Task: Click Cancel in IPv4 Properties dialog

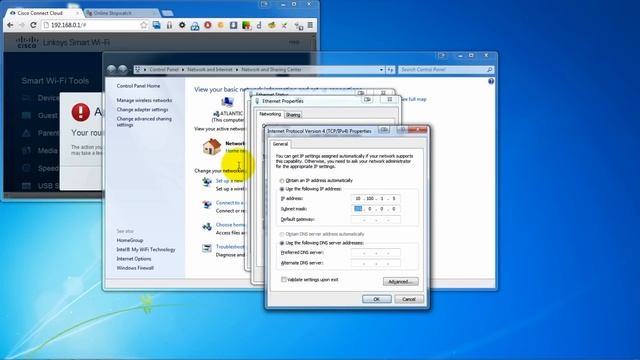Action: click(x=409, y=299)
